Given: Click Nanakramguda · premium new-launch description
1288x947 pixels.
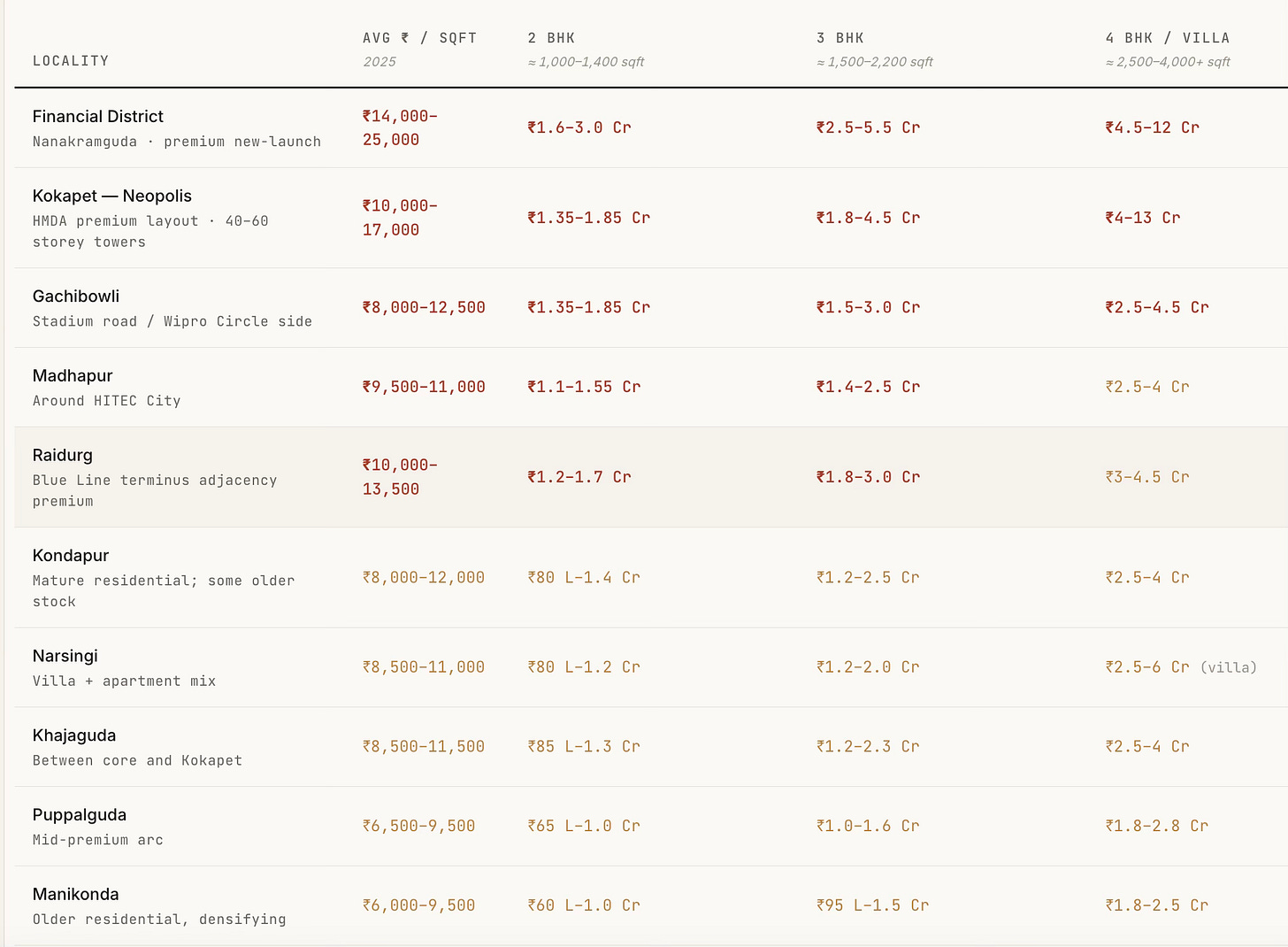Looking at the screenshot, I should (177, 142).
